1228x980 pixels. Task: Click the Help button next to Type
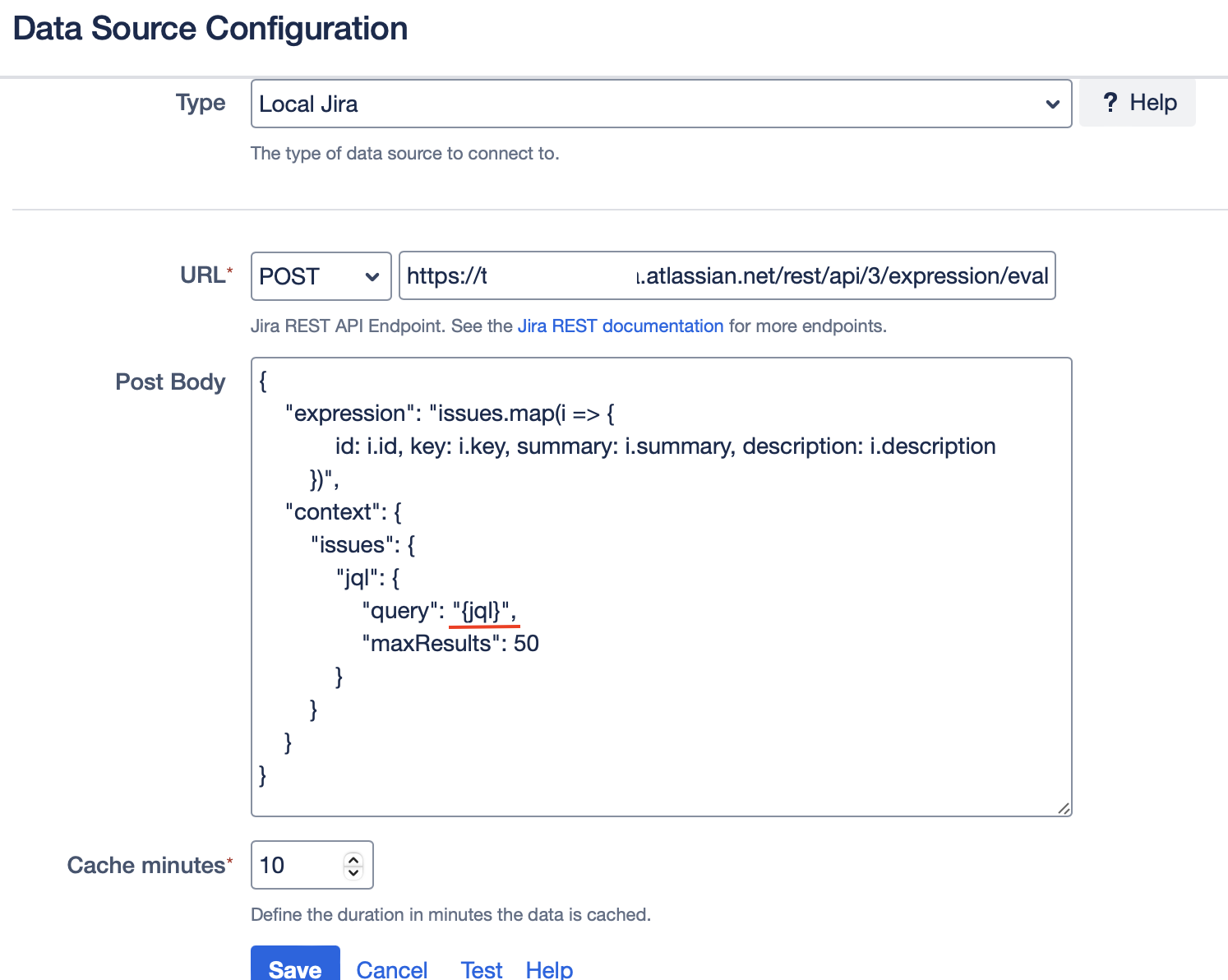1137,103
